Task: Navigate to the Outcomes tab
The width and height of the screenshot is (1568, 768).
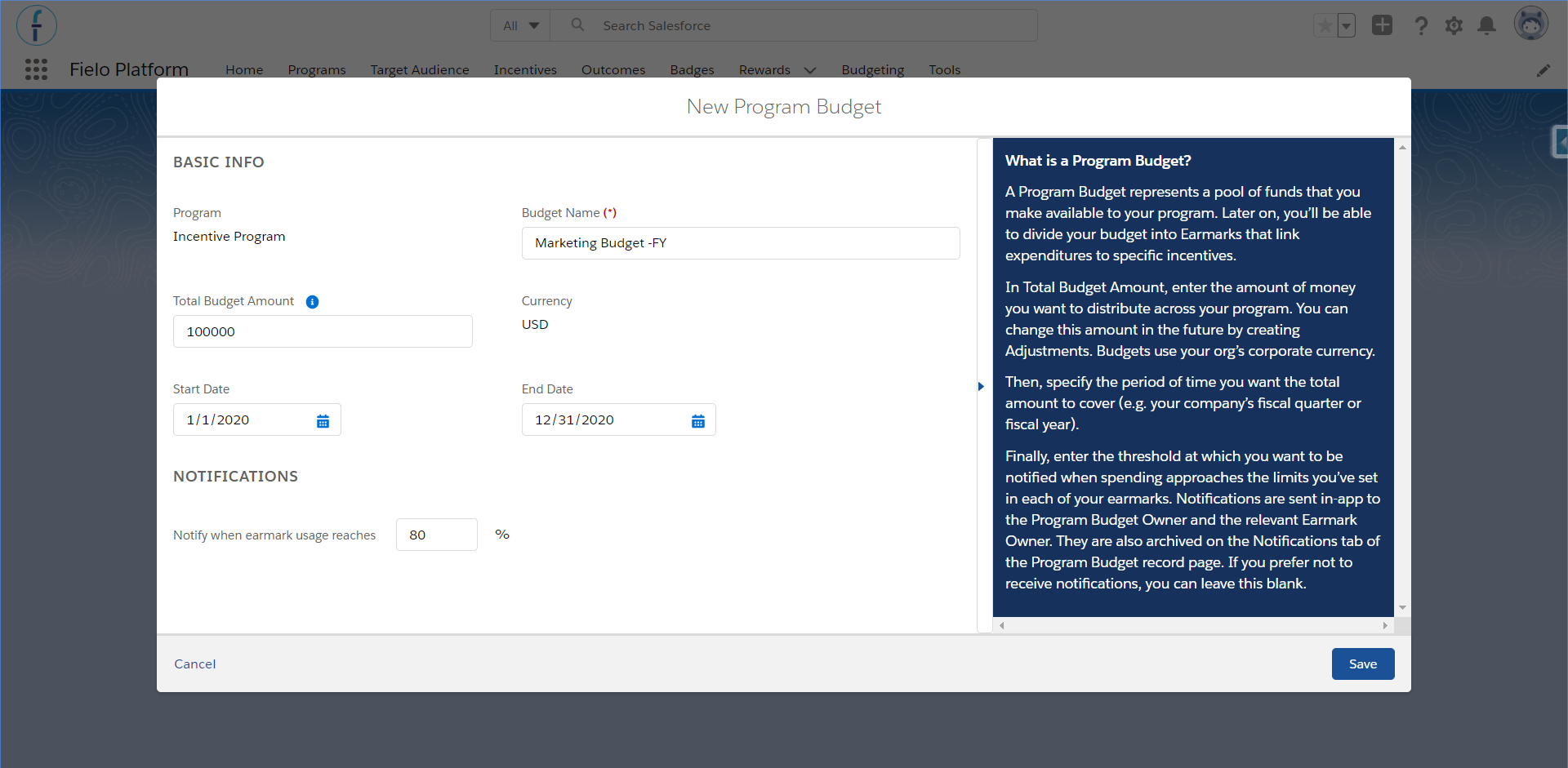Action: pos(613,70)
